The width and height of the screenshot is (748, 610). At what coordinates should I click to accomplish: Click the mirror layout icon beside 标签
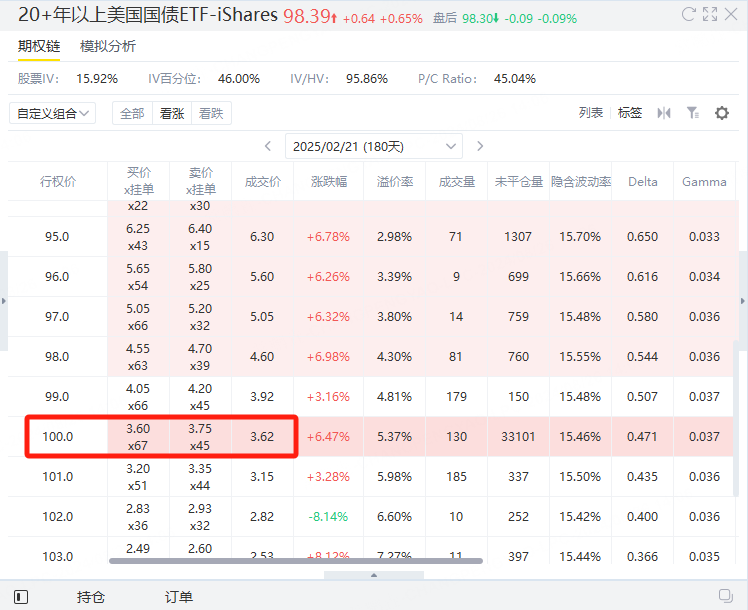click(664, 113)
